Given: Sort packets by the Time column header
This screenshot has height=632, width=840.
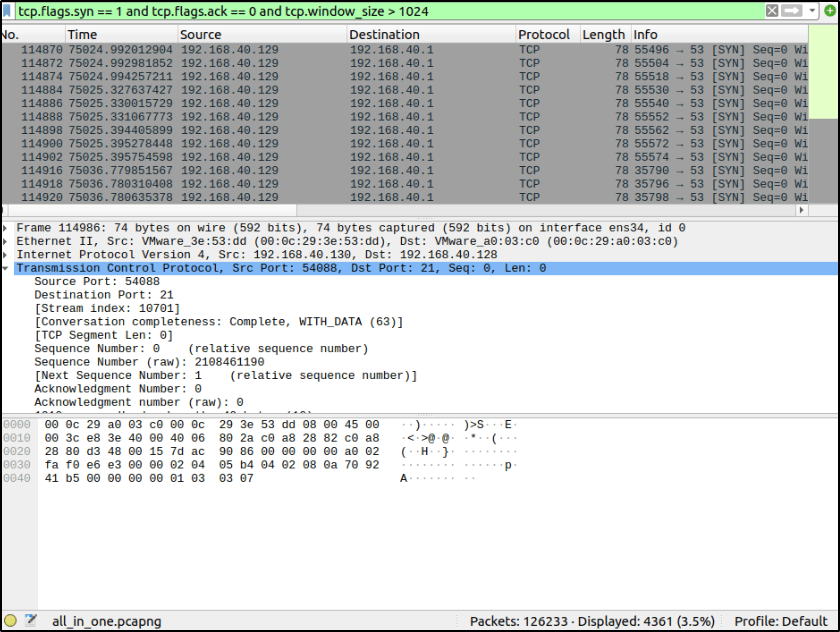Looking at the screenshot, I should coord(82,34).
